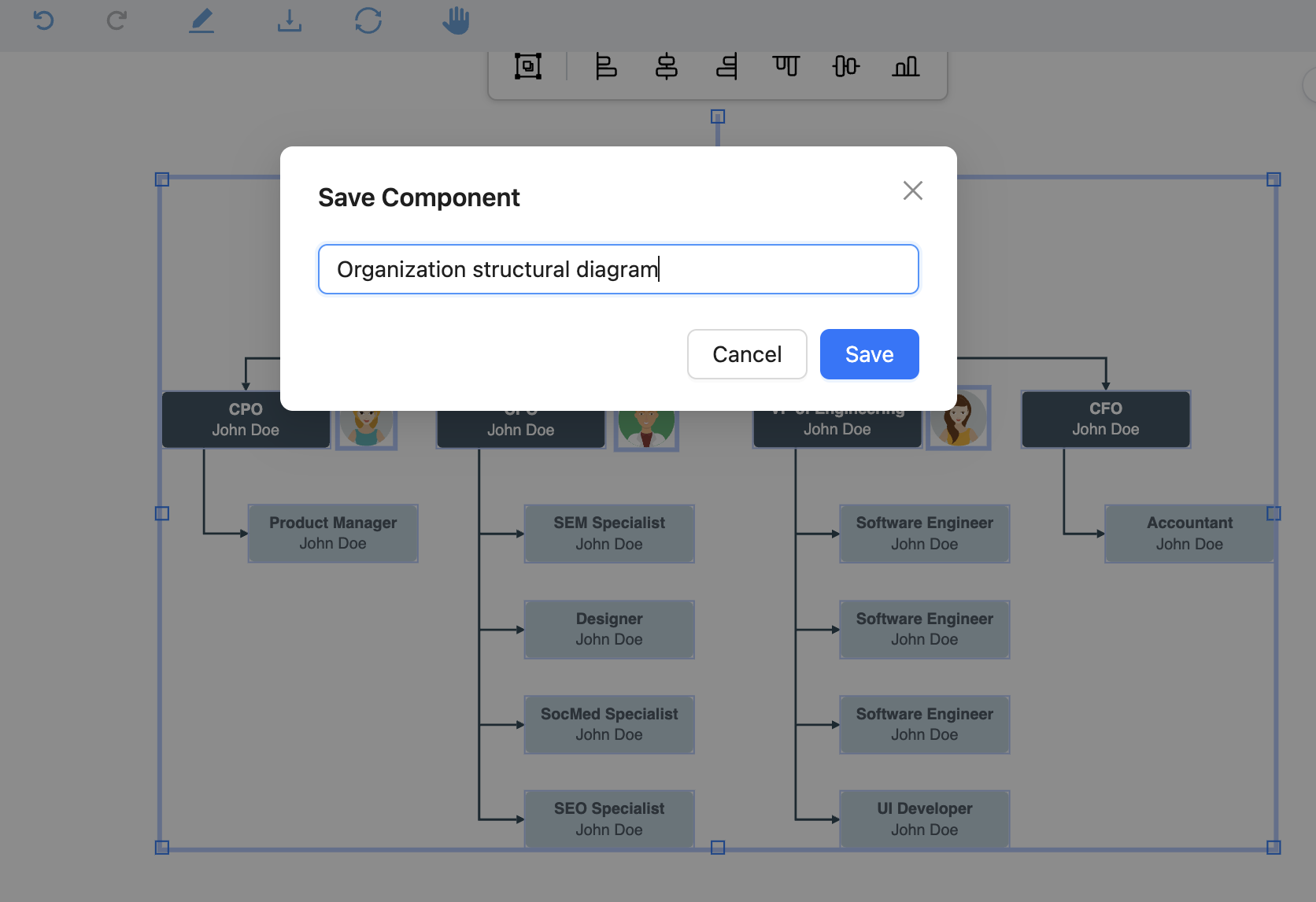
Task: Align selected elements to right
Action: (726, 67)
